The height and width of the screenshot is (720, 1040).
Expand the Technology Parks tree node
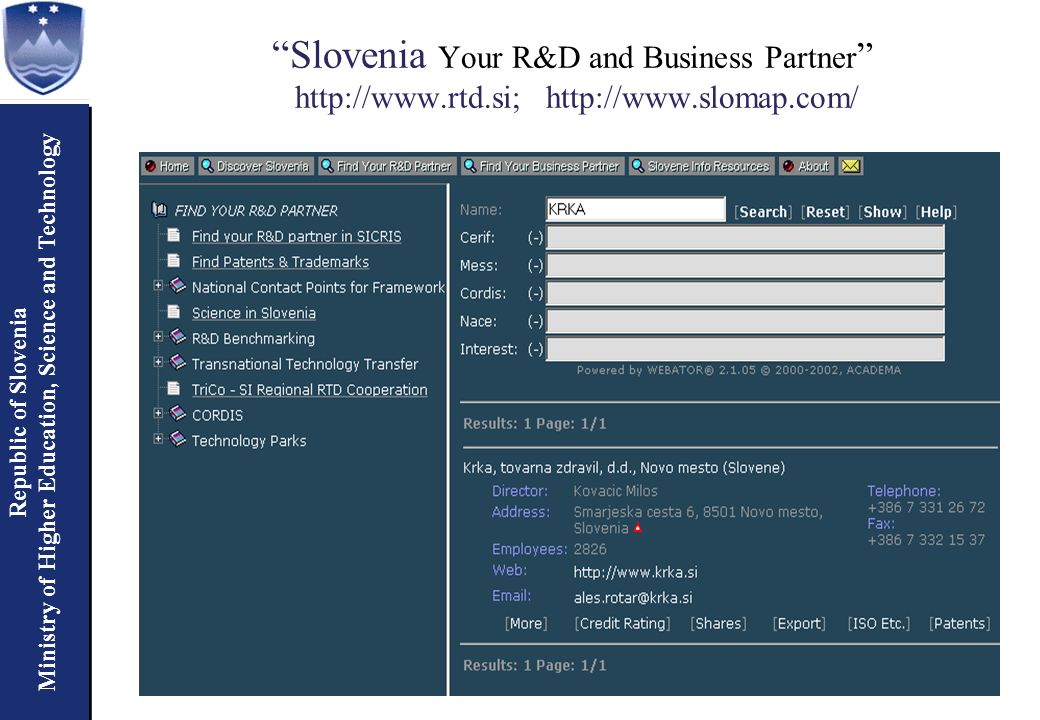point(158,439)
